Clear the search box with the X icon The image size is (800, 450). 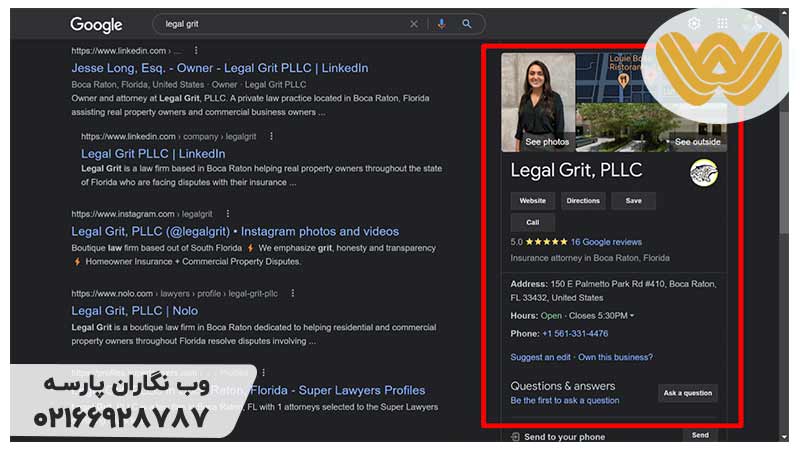point(414,24)
